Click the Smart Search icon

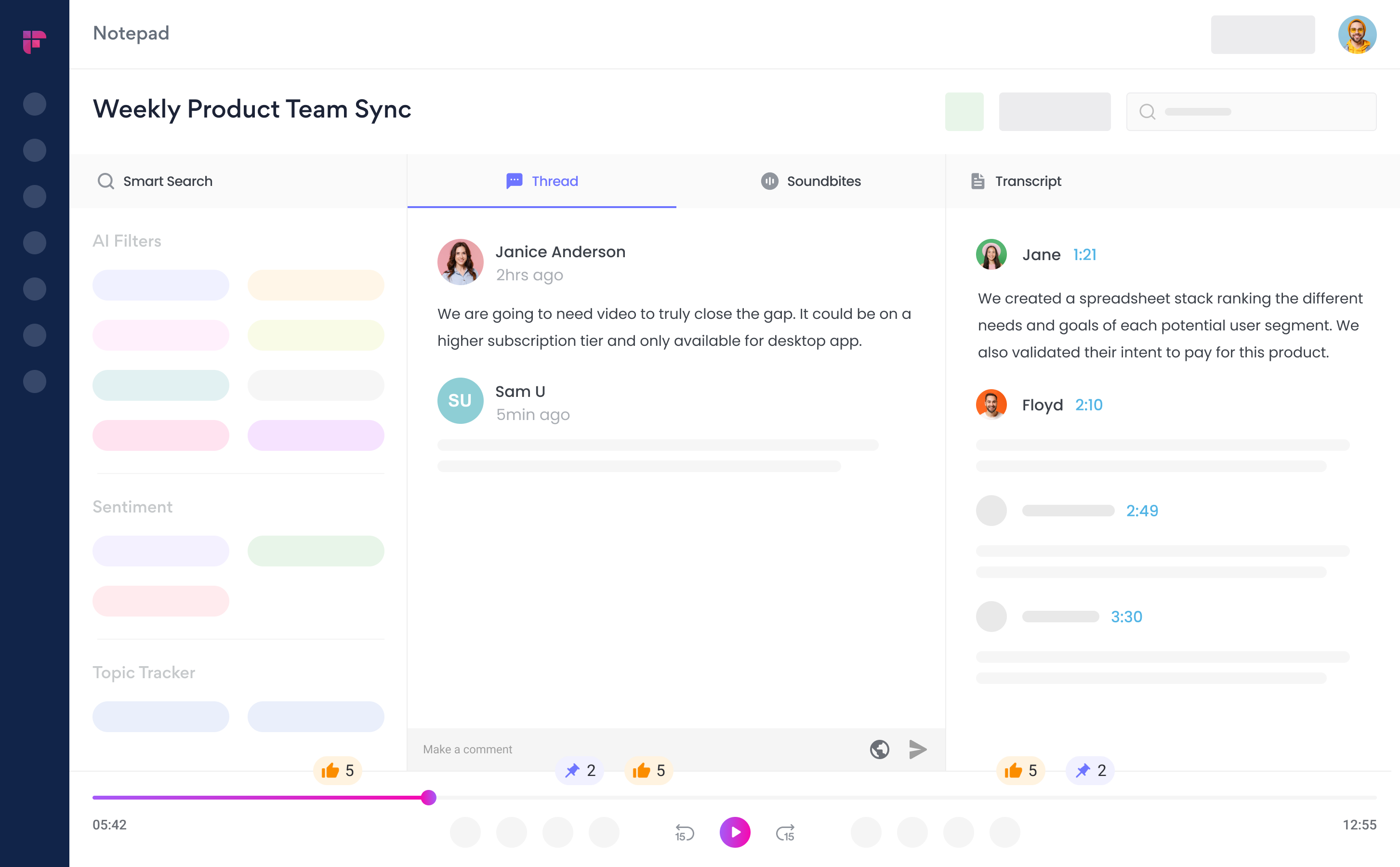105,181
